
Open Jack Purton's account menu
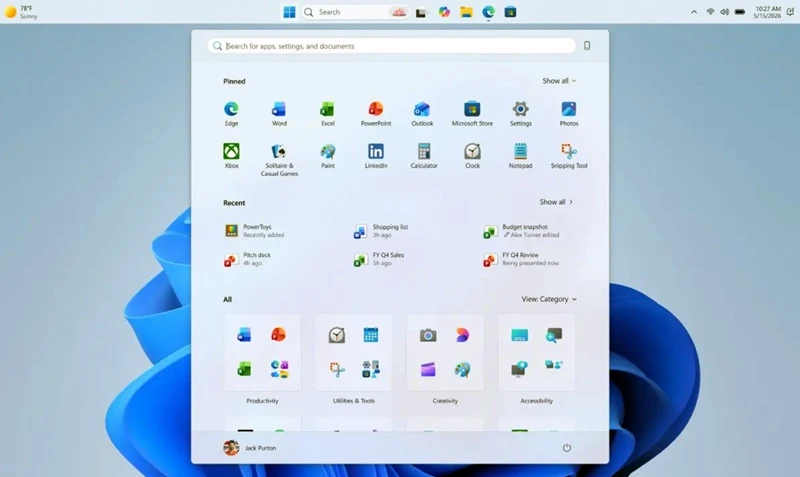coord(249,448)
